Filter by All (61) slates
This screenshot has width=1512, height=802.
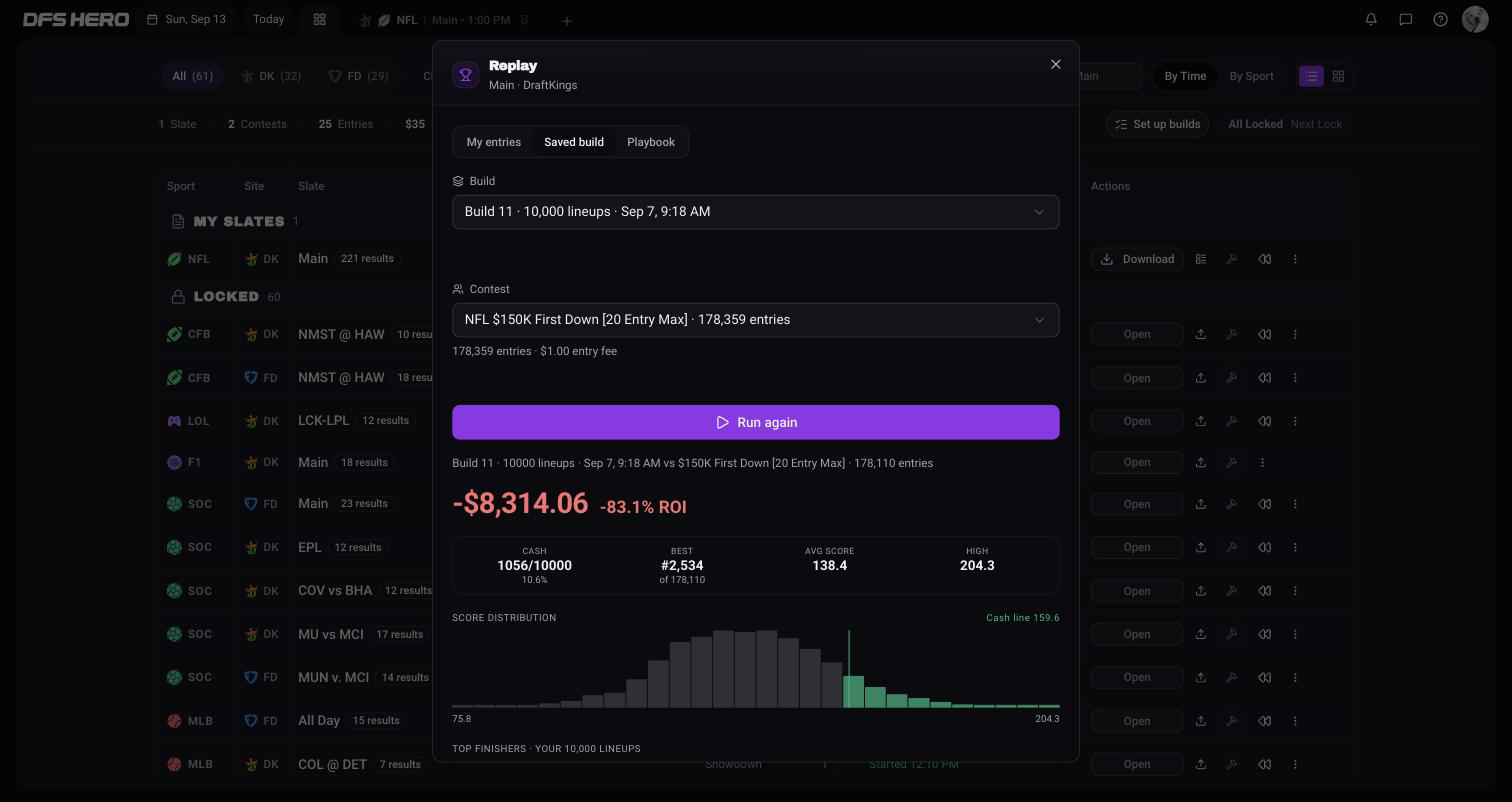[192, 76]
